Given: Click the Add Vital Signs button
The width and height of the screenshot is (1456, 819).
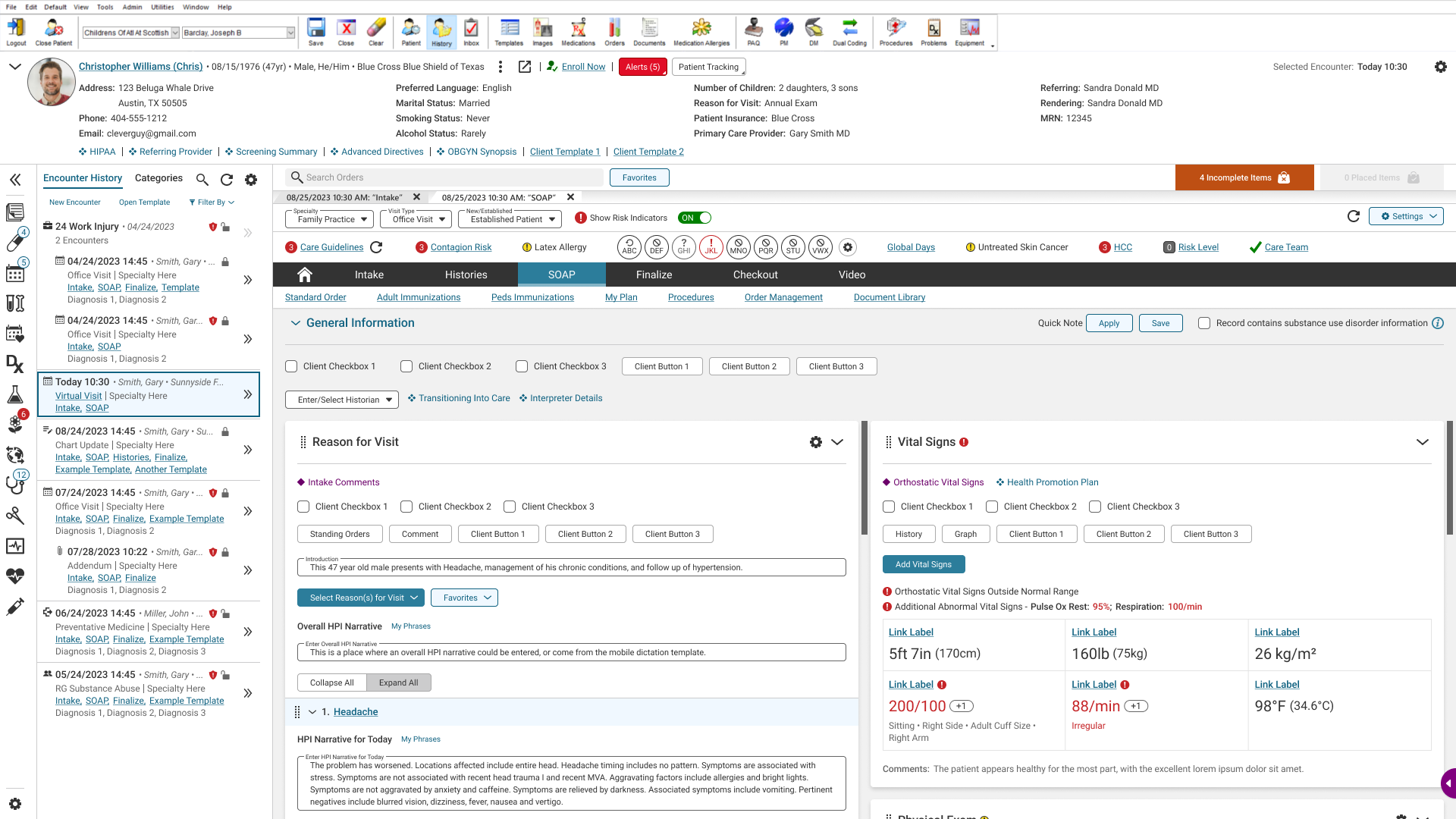Looking at the screenshot, I should [923, 564].
